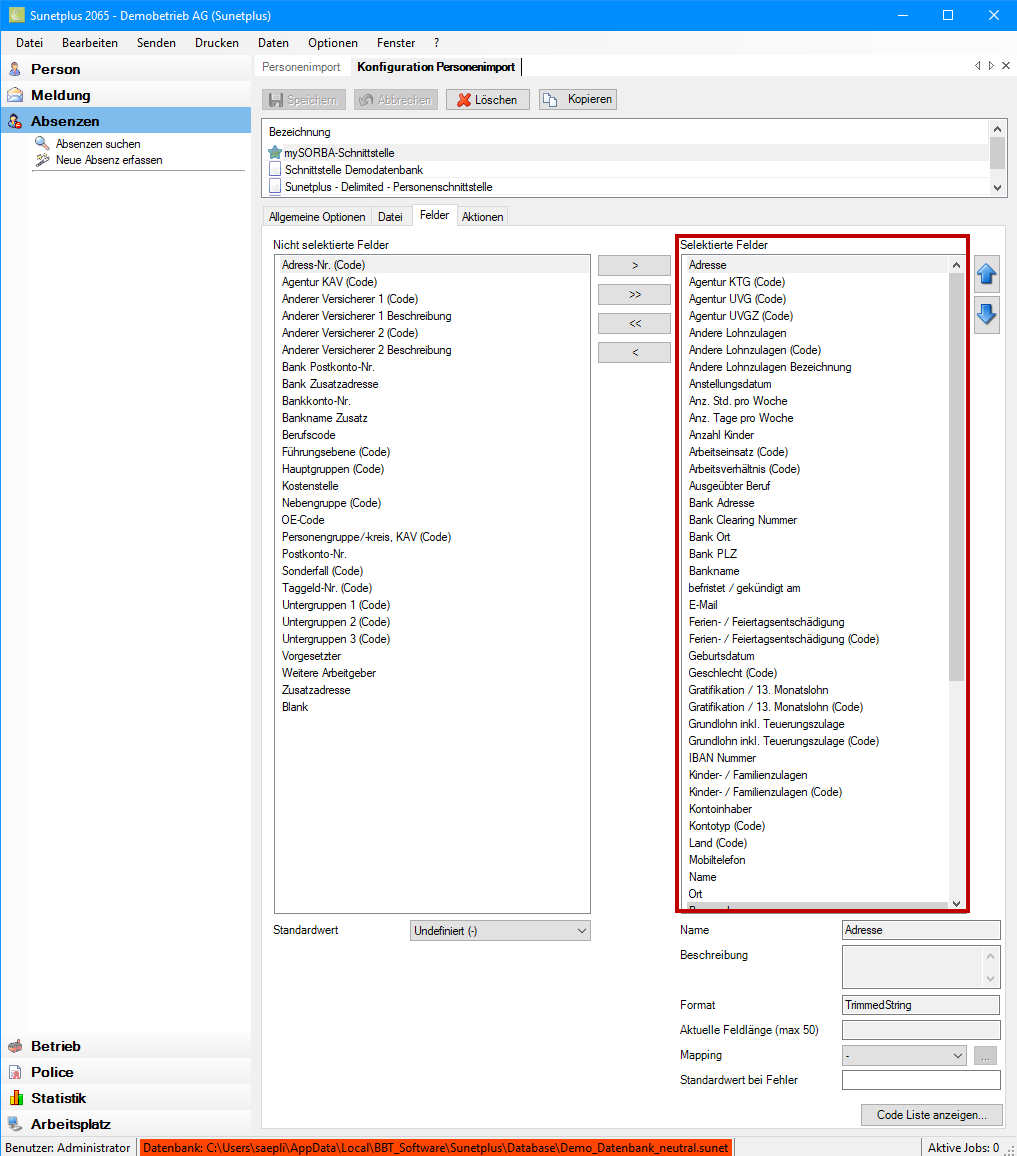Open the Meldung sidebar section
This screenshot has height=1156, width=1017.
click(60, 95)
